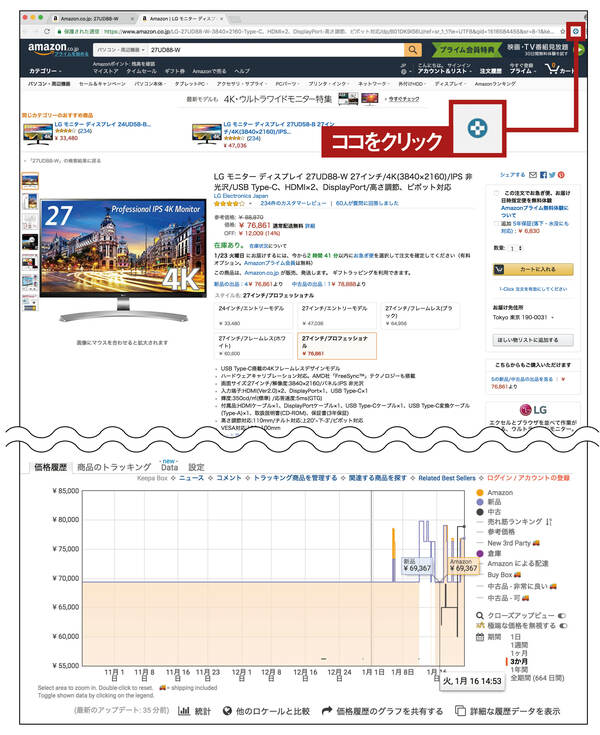Open the shopping cart icon in header
The width and height of the screenshot is (600, 735).
pyautogui.click(x=553, y=69)
